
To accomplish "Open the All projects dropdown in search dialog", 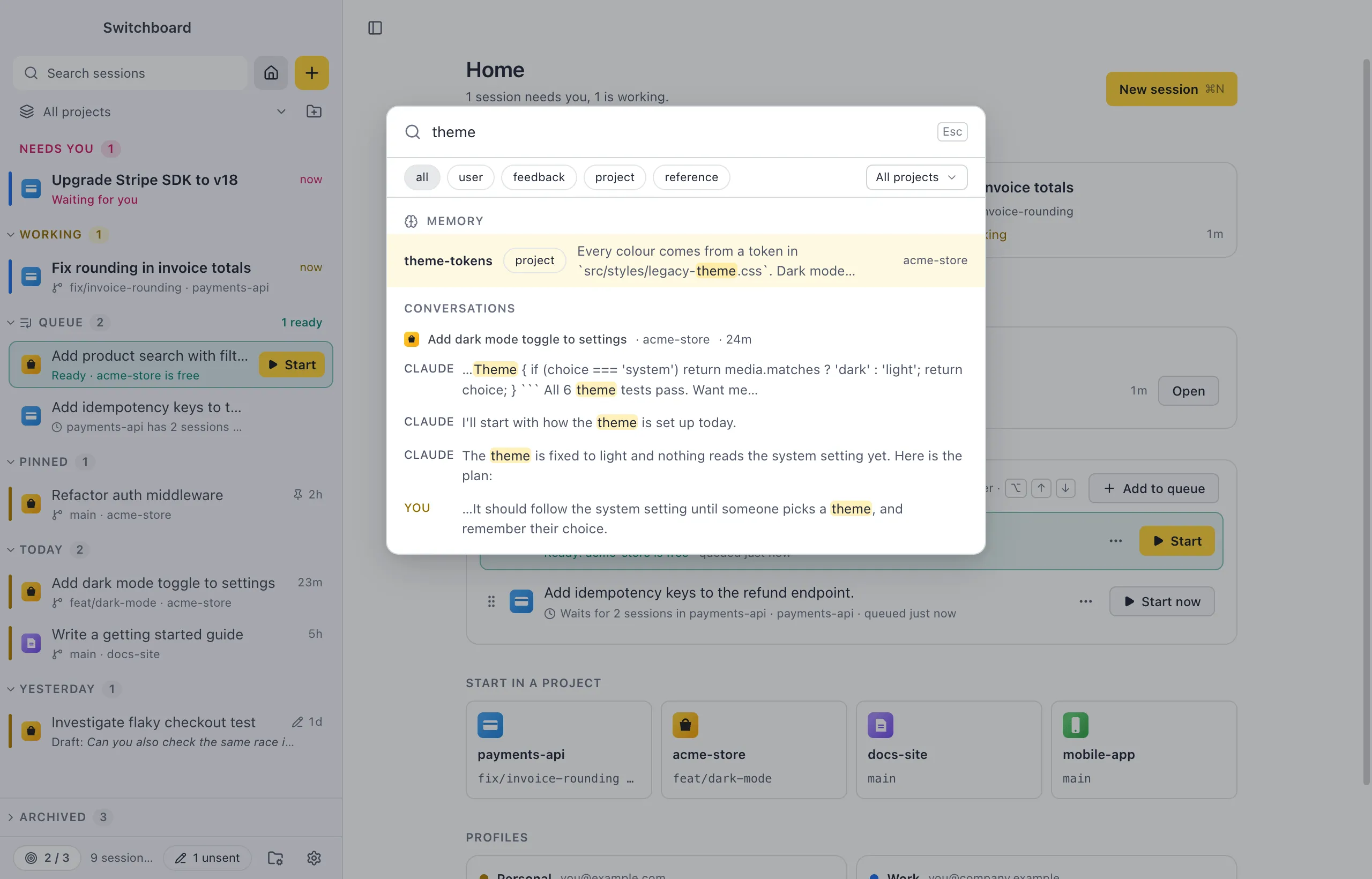I will (x=916, y=177).
